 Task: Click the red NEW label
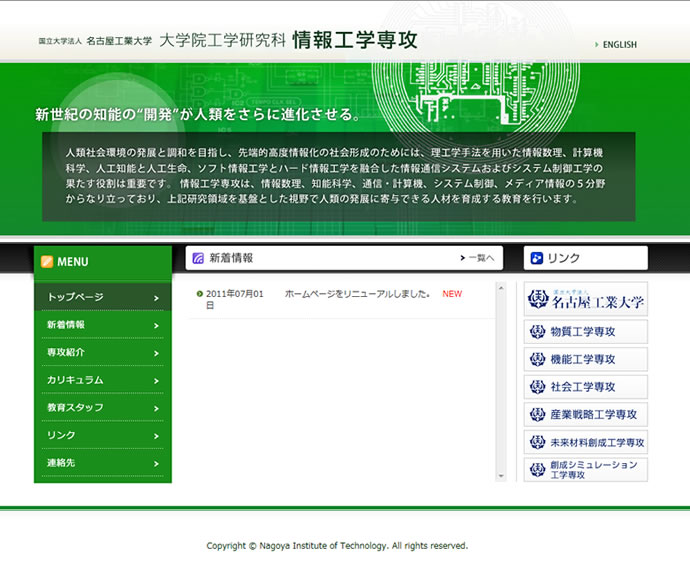[452, 294]
